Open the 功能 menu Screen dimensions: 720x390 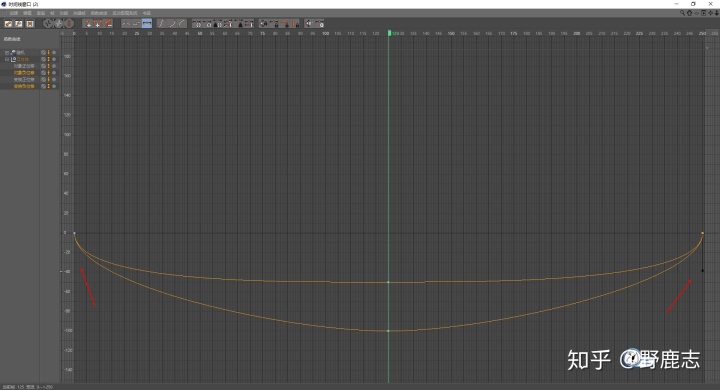tap(63, 13)
